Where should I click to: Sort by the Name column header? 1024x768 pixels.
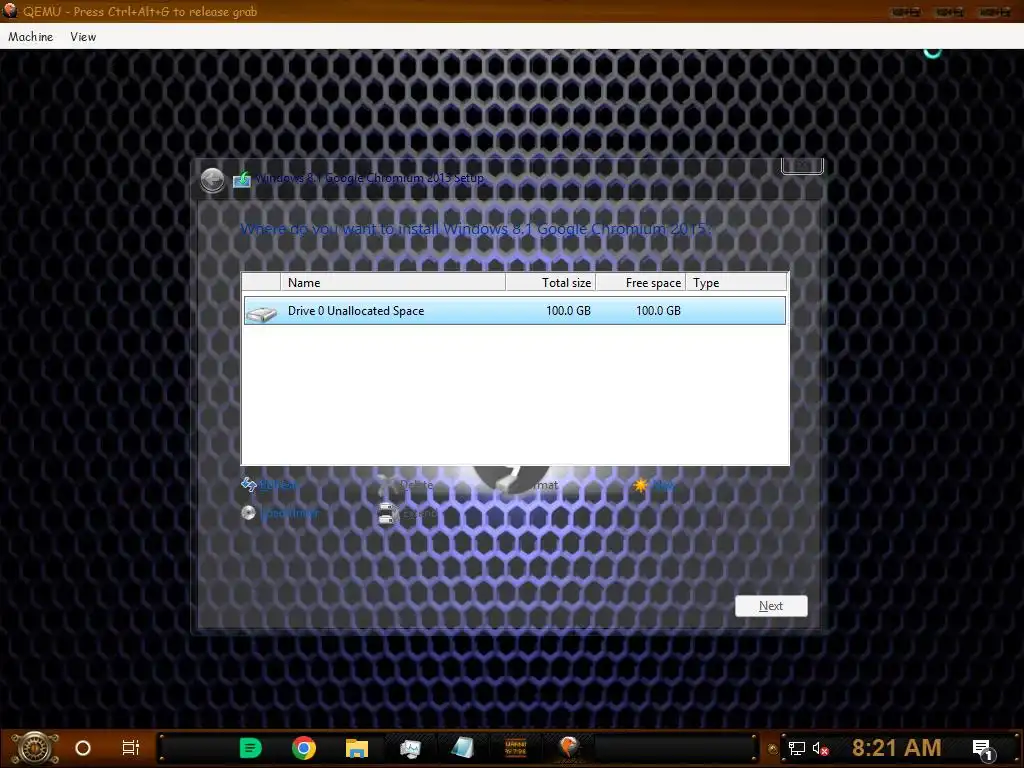pyautogui.click(x=393, y=282)
